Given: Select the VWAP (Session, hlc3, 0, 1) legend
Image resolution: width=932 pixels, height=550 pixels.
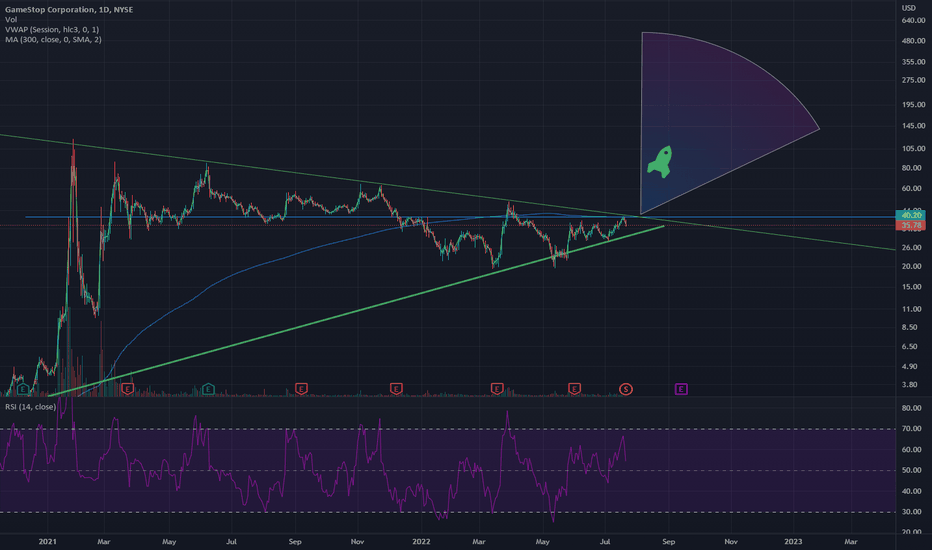Looking at the screenshot, I should tap(52, 30).
